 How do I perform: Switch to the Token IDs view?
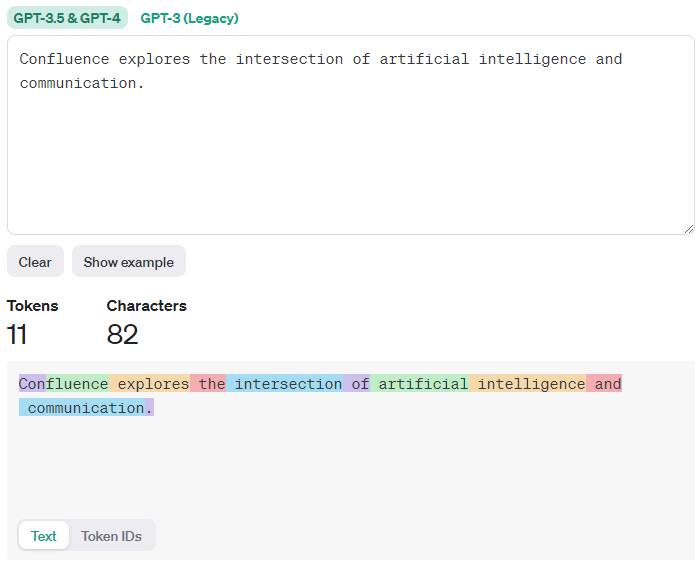[x=111, y=536]
